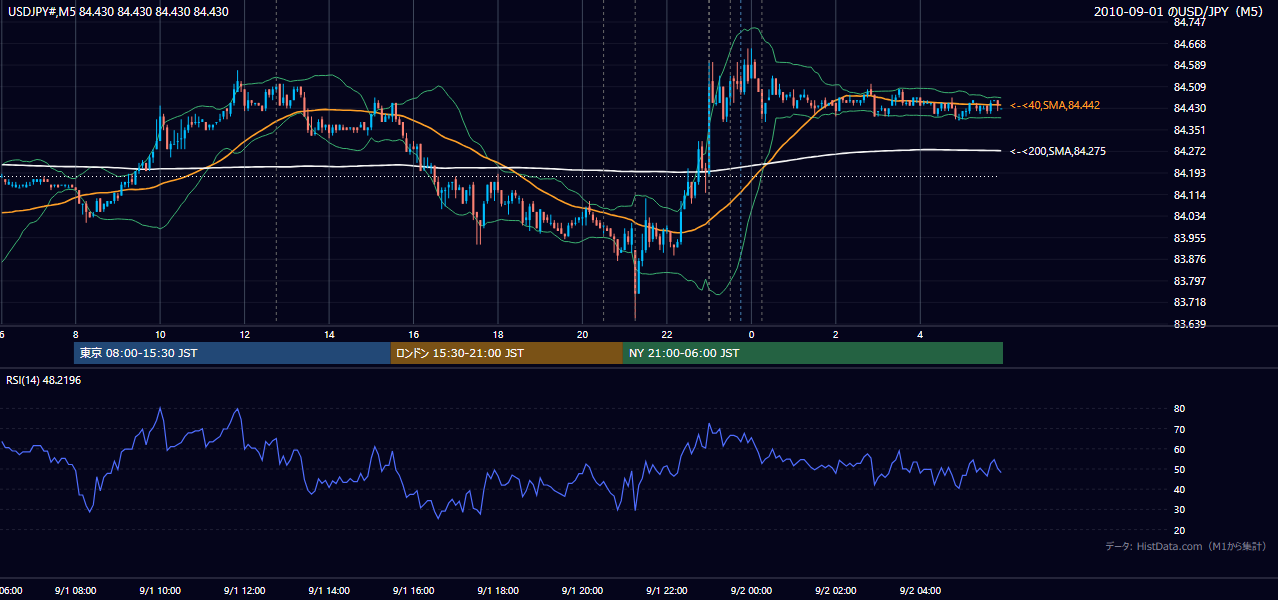Click price axis value 83.876
The height and width of the screenshot is (600, 1278).
1189,259
